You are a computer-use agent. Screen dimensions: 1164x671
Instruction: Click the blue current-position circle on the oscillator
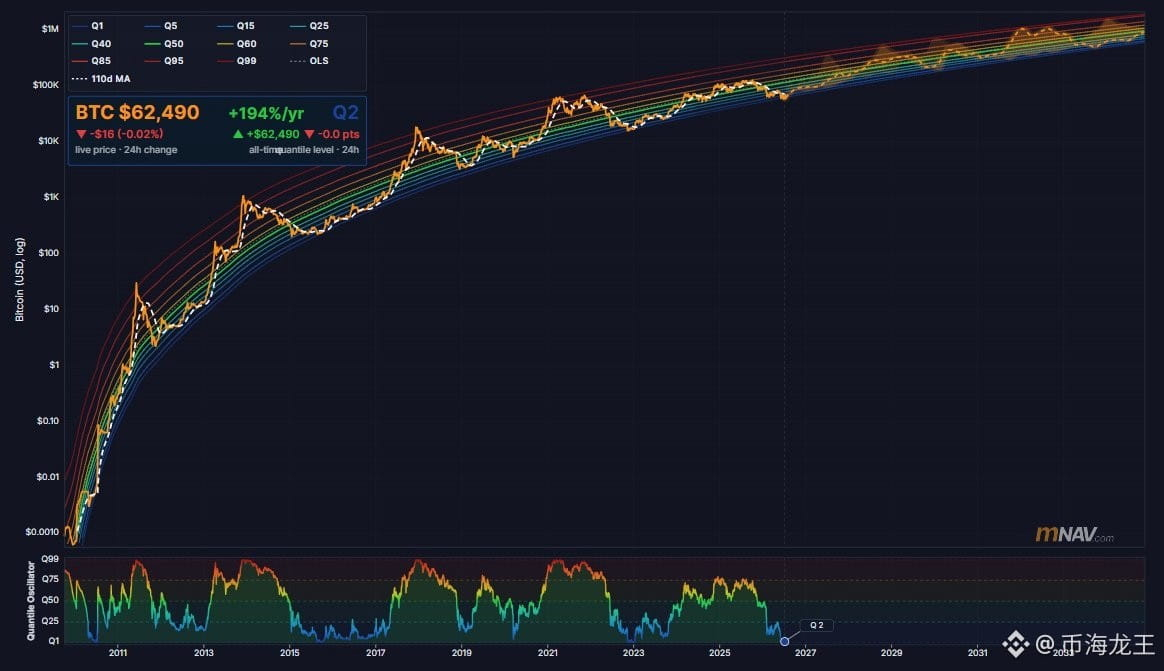(x=785, y=641)
